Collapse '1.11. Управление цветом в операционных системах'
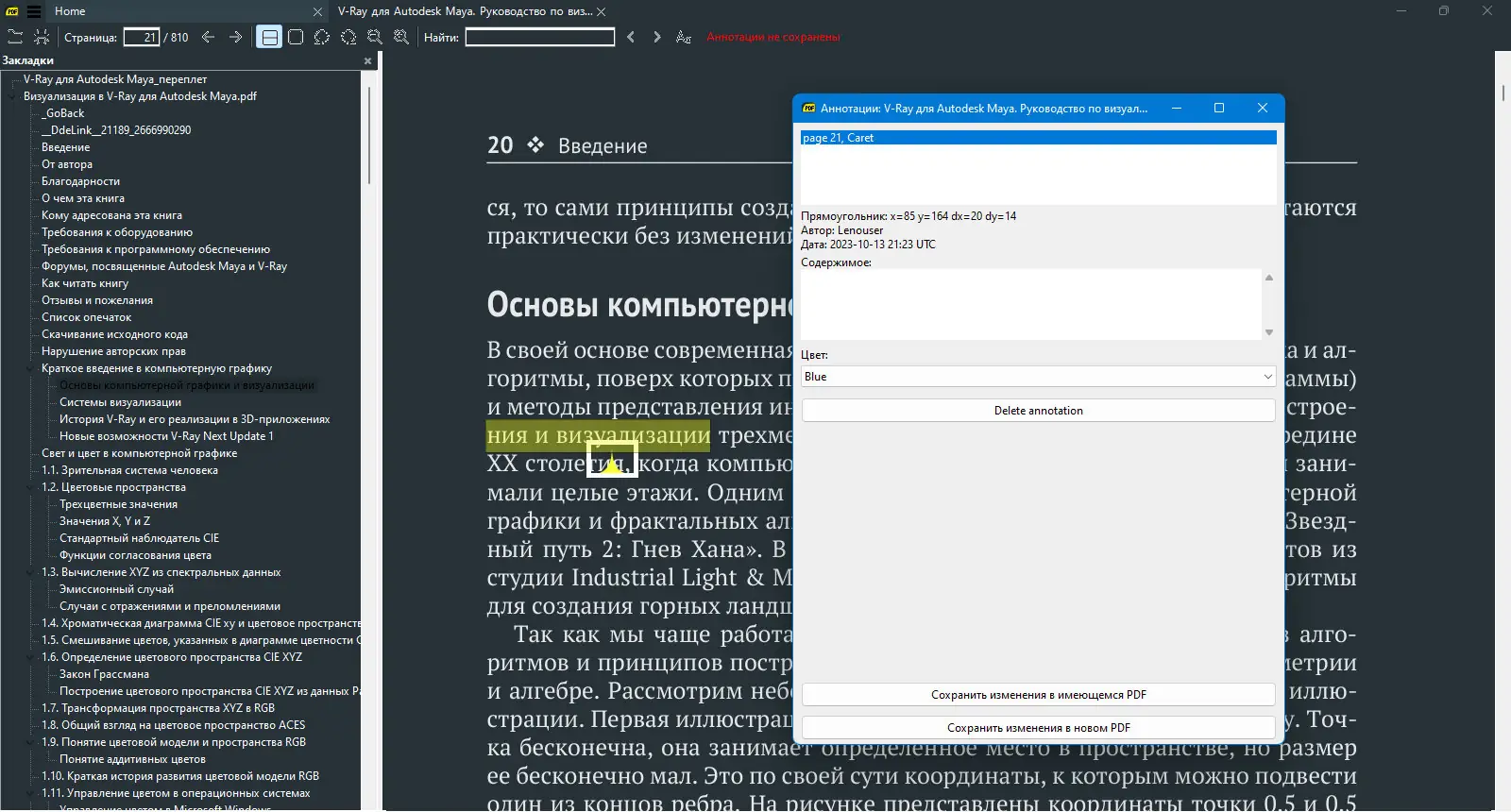 point(31,793)
